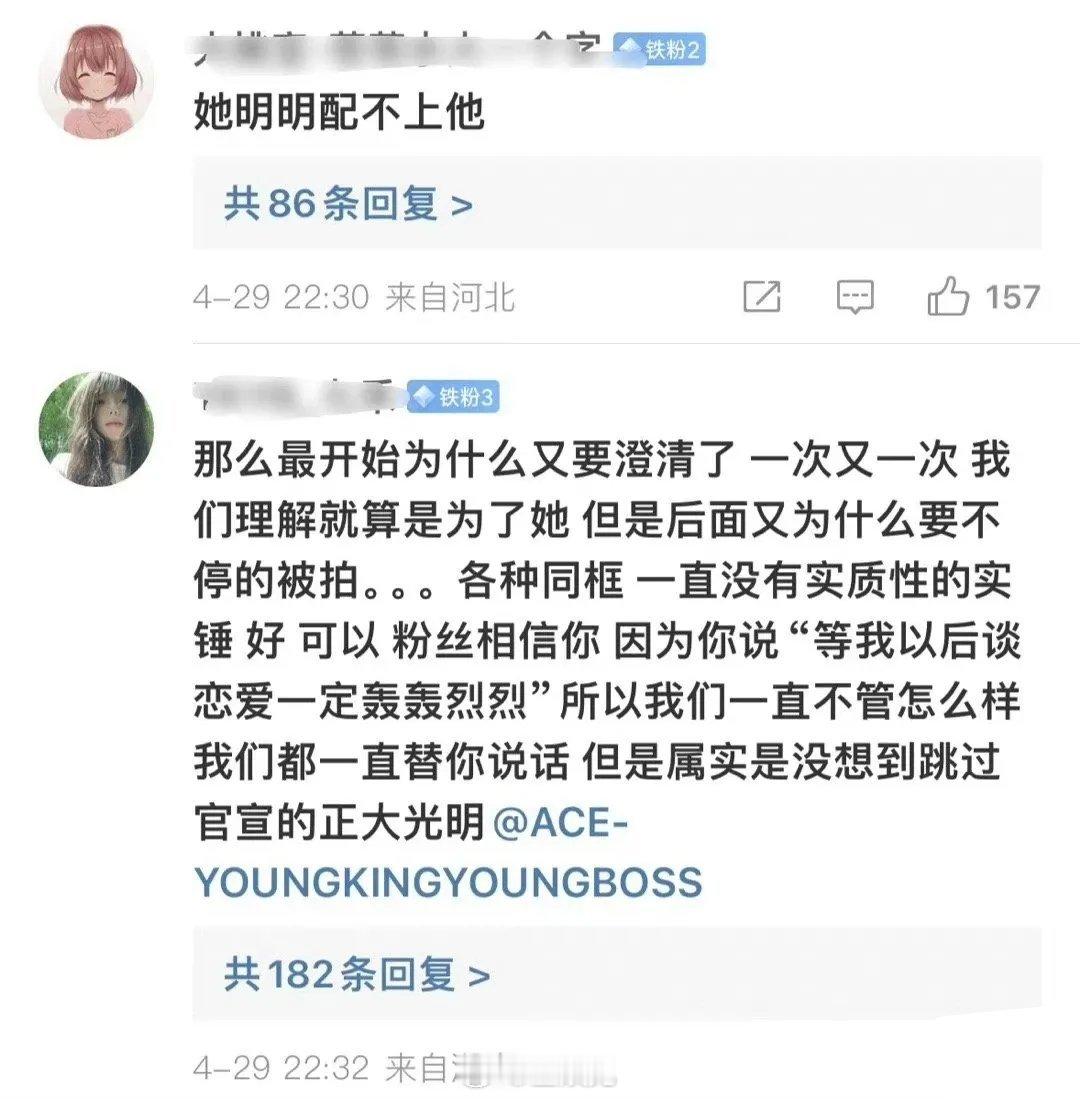Tap the 铁粉3 fan badge
This screenshot has width=1080, height=1099.
click(453, 397)
